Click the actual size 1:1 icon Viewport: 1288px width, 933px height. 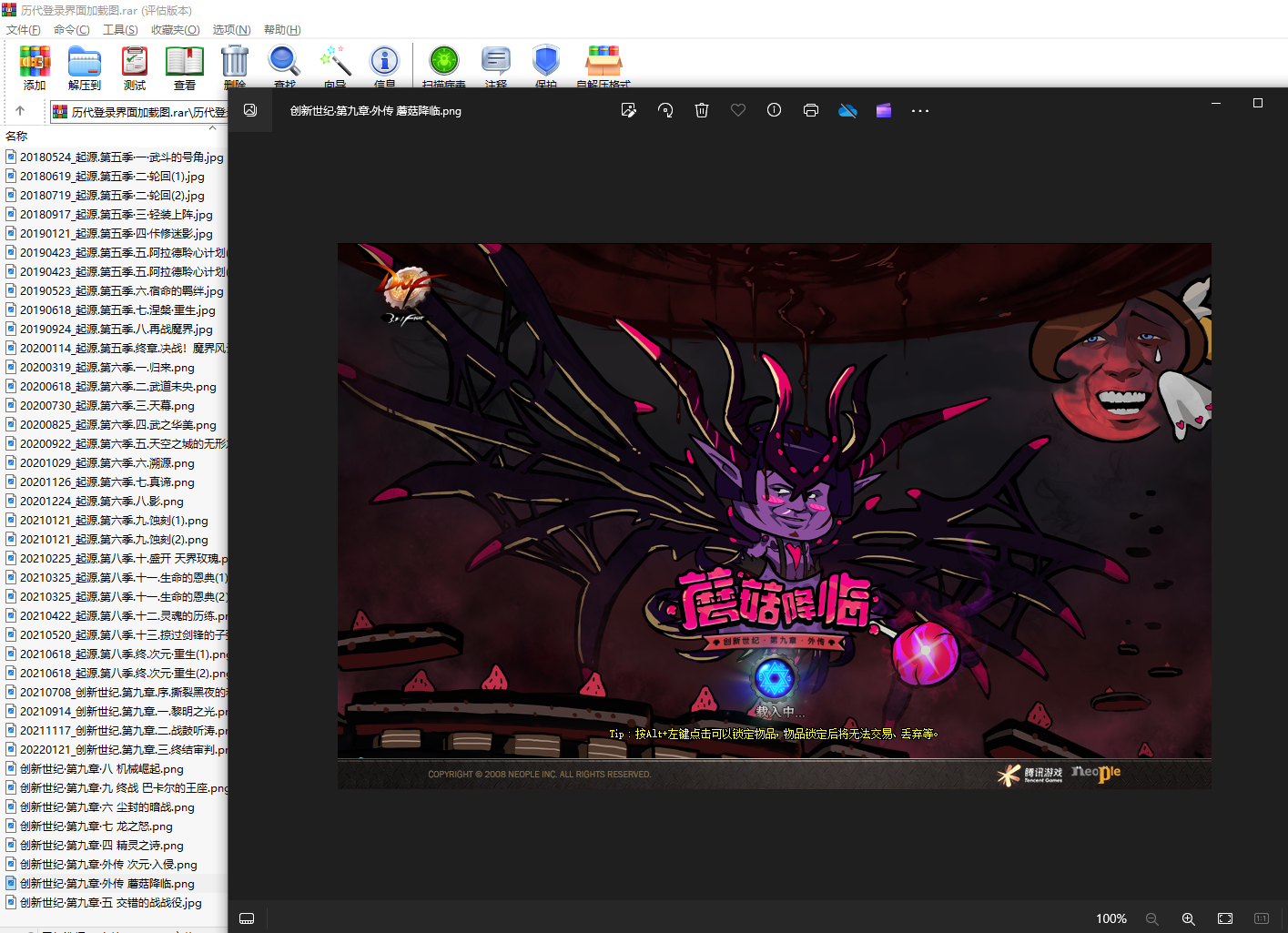point(1262,918)
